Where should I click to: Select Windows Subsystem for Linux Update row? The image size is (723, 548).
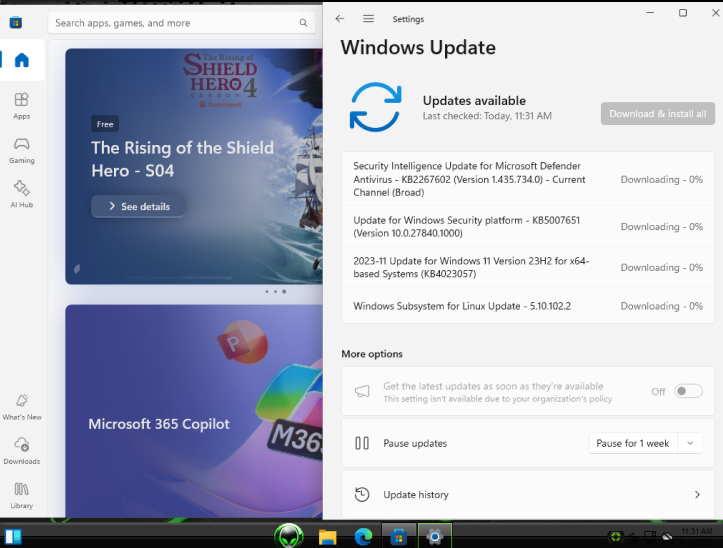[528, 306]
